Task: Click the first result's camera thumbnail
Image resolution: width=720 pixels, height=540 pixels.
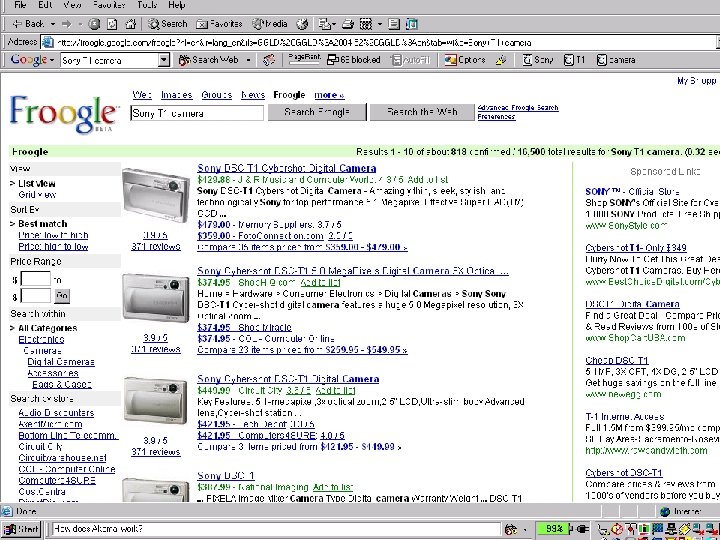Action: pyautogui.click(x=156, y=196)
